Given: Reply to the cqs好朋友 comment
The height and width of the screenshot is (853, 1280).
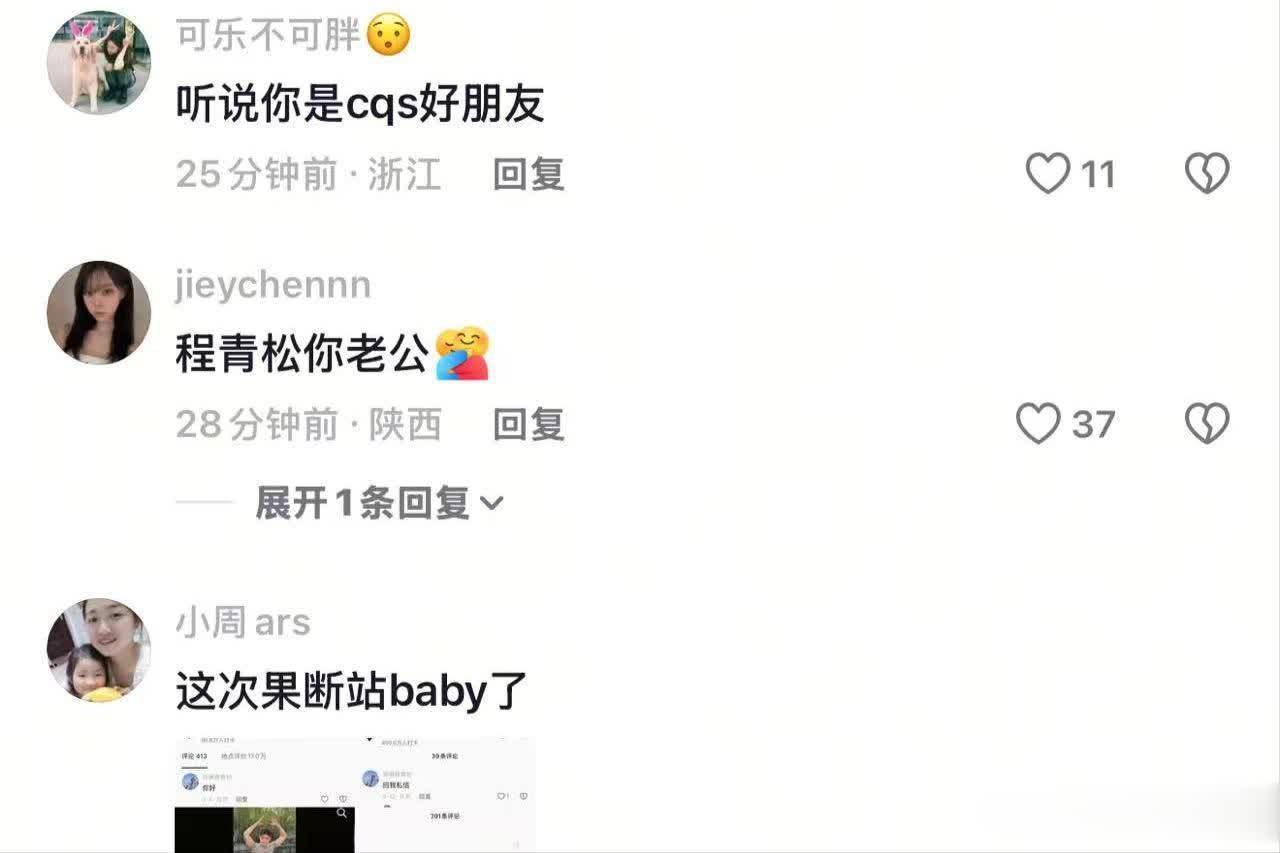Looking at the screenshot, I should click(529, 175).
